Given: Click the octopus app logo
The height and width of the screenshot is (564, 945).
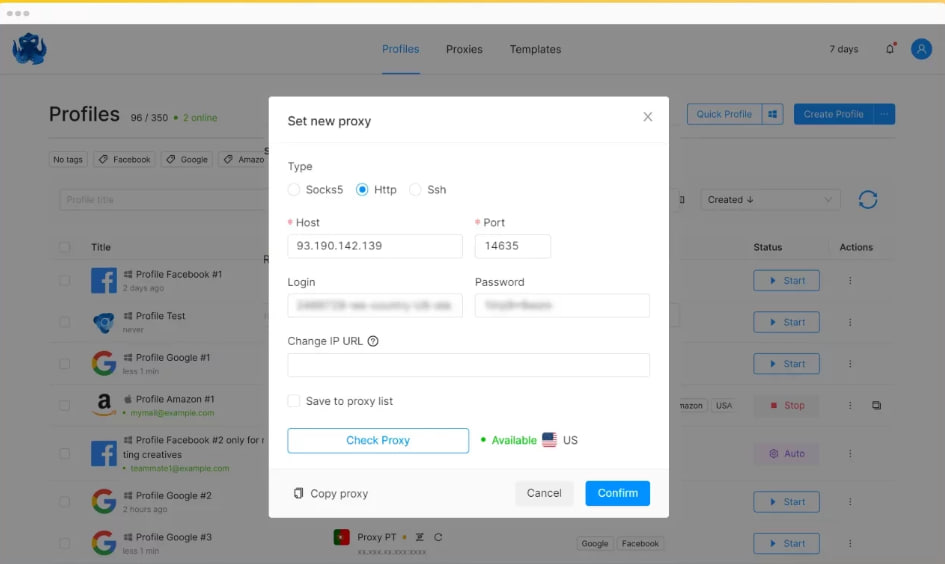Looking at the screenshot, I should tap(29, 49).
